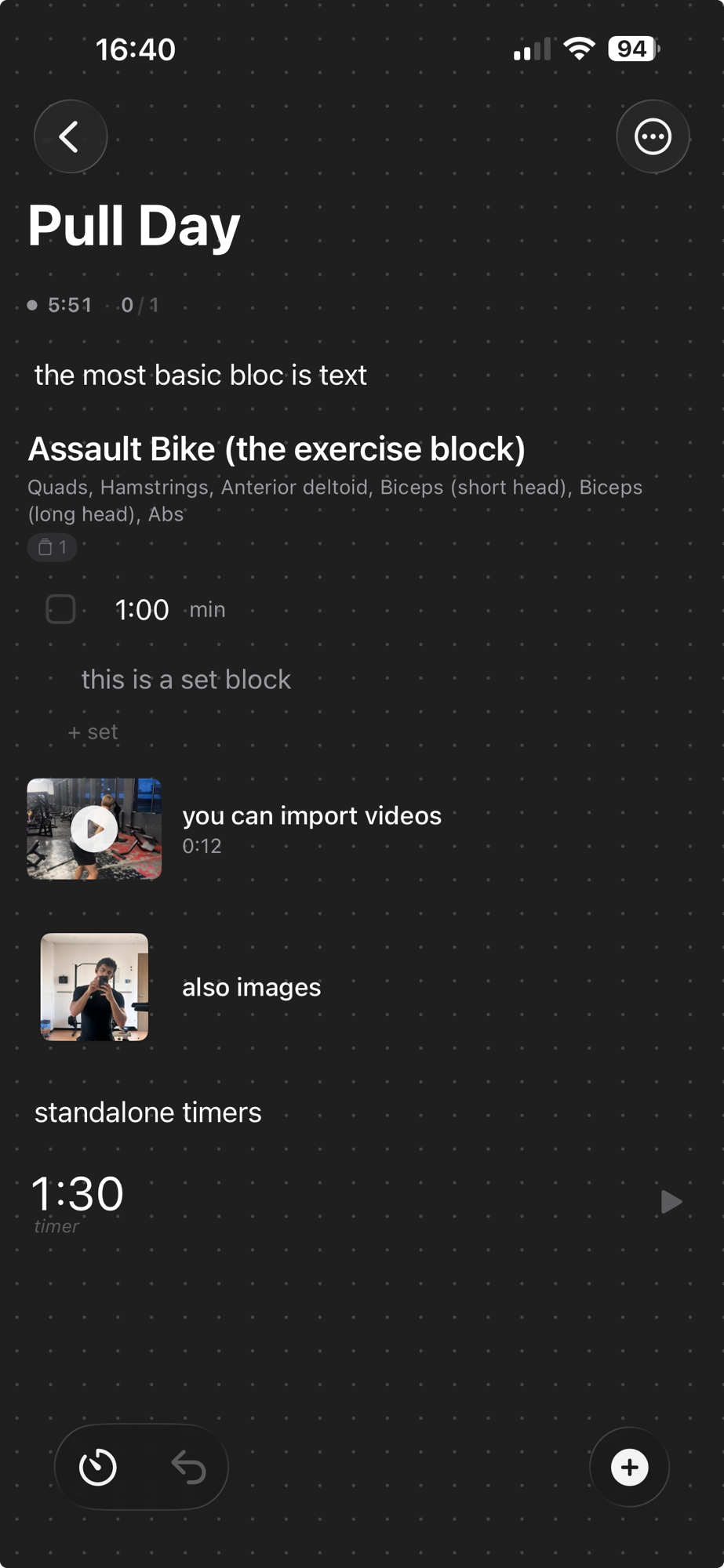Open the mirror selfie image thumbnail
Image resolution: width=724 pixels, height=1568 pixels.
[94, 987]
